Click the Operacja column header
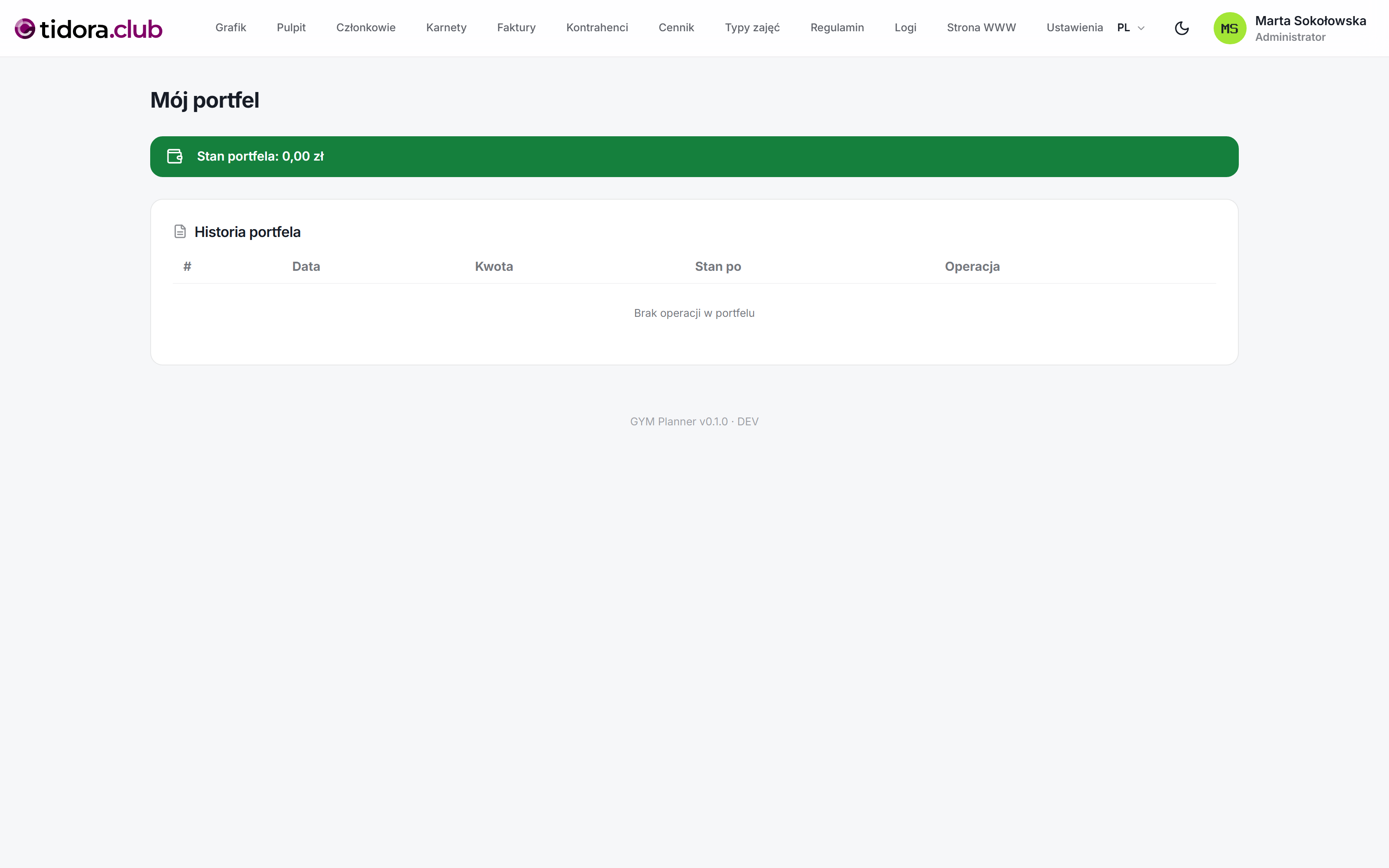 pos(972,266)
